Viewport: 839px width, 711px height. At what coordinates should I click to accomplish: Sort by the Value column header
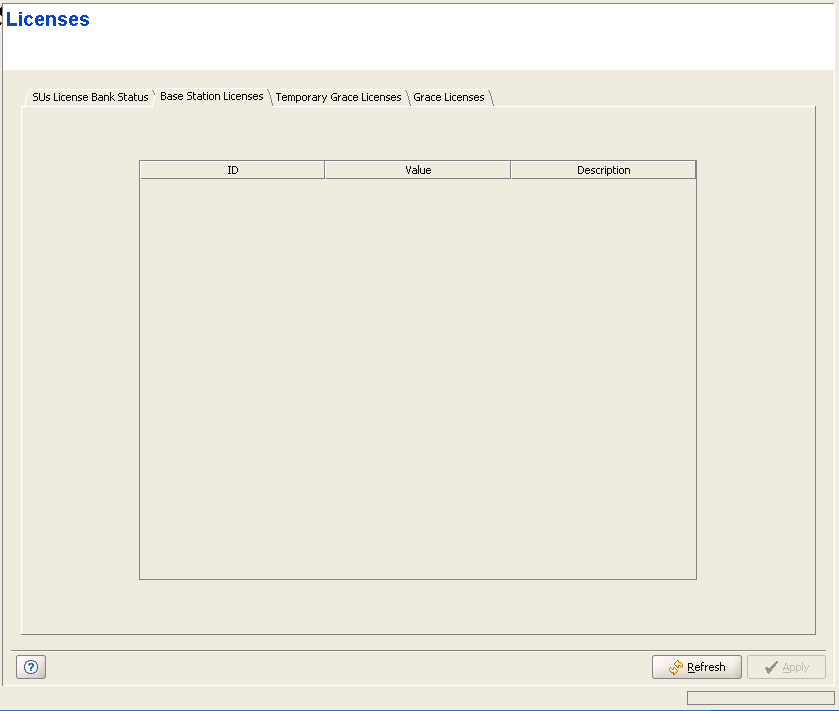coord(418,170)
